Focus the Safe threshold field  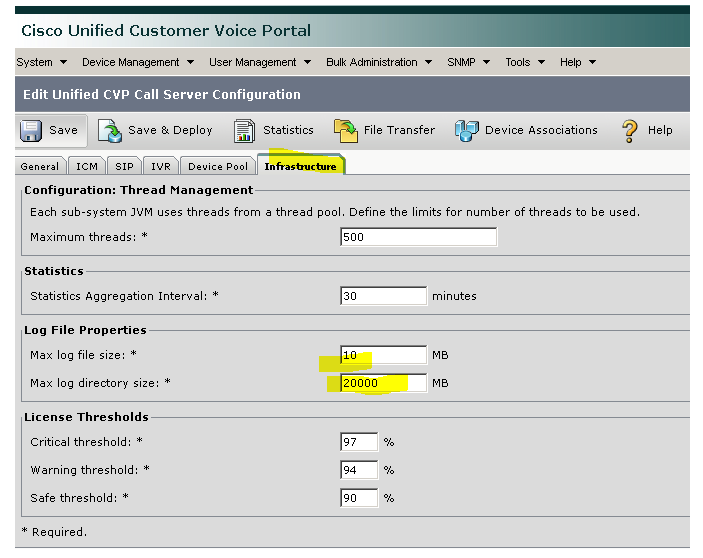(x=359, y=498)
